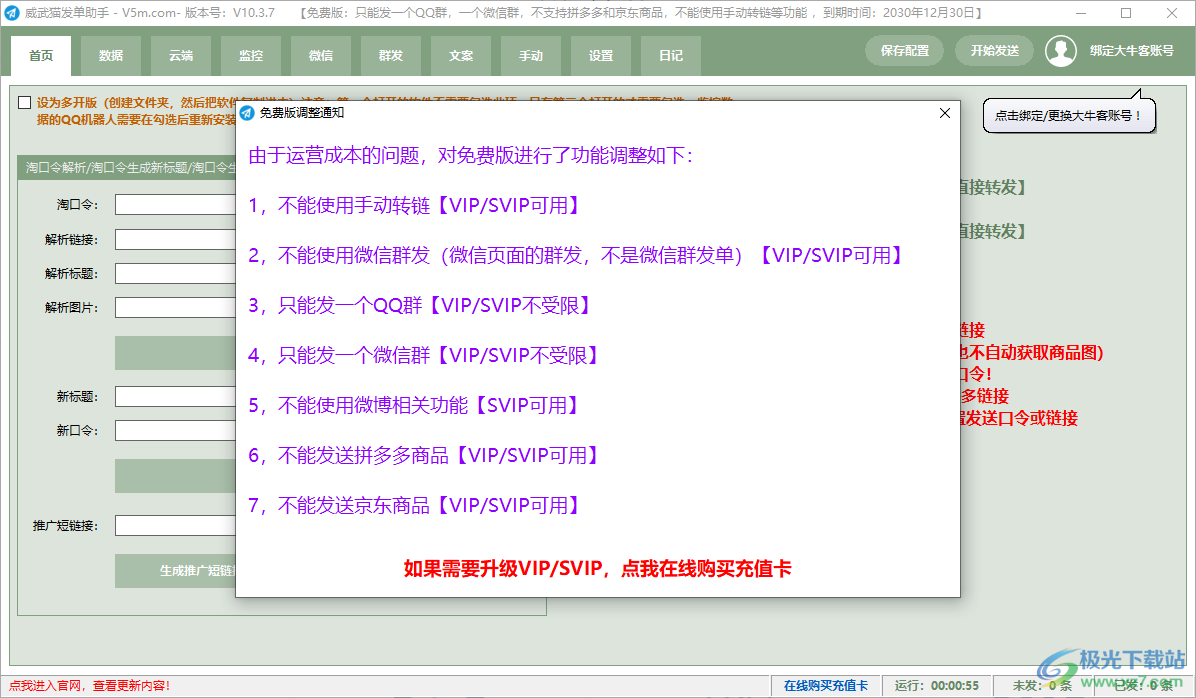The width and height of the screenshot is (1196, 698).
Task: Click the 运行: 00:00:55 status entry
Action: (937, 686)
